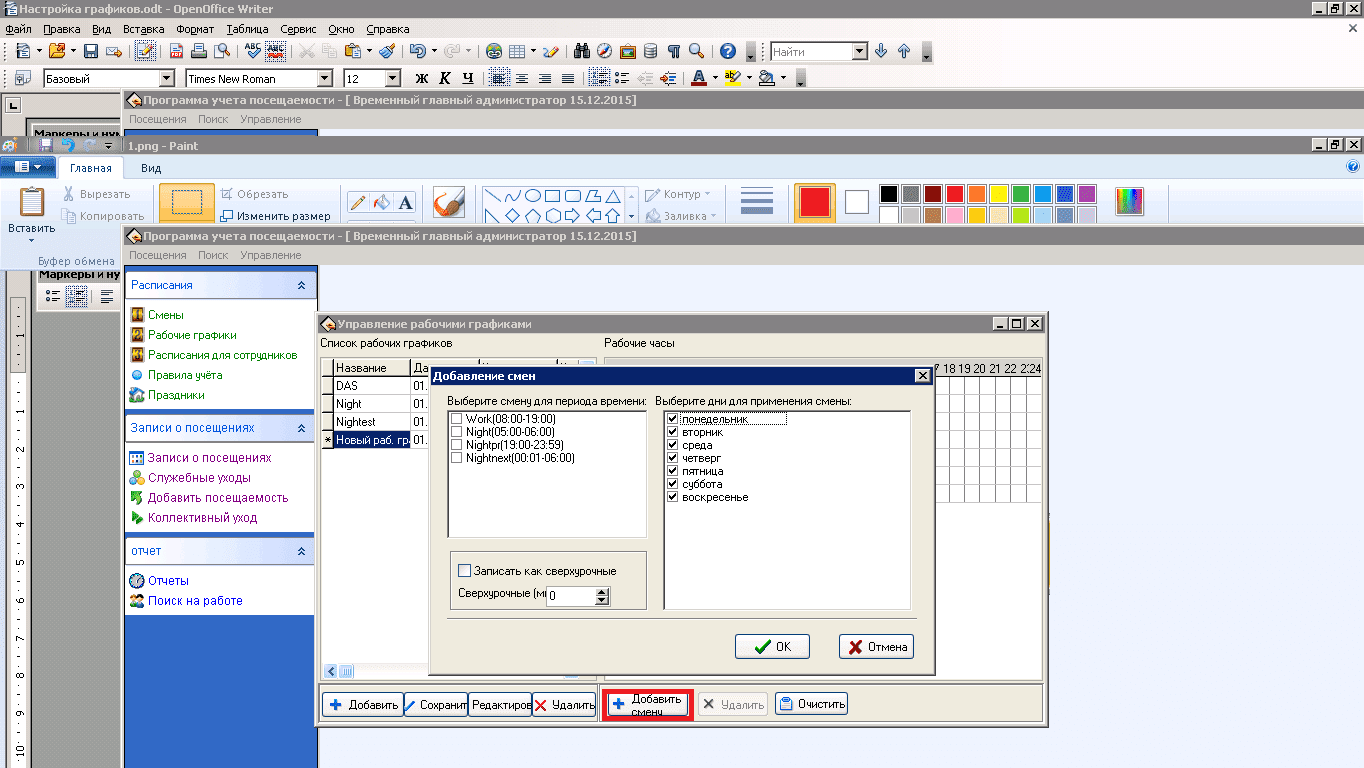Click the Spelling and grammar check icon
Image resolution: width=1364 pixels, height=768 pixels.
tap(252, 51)
